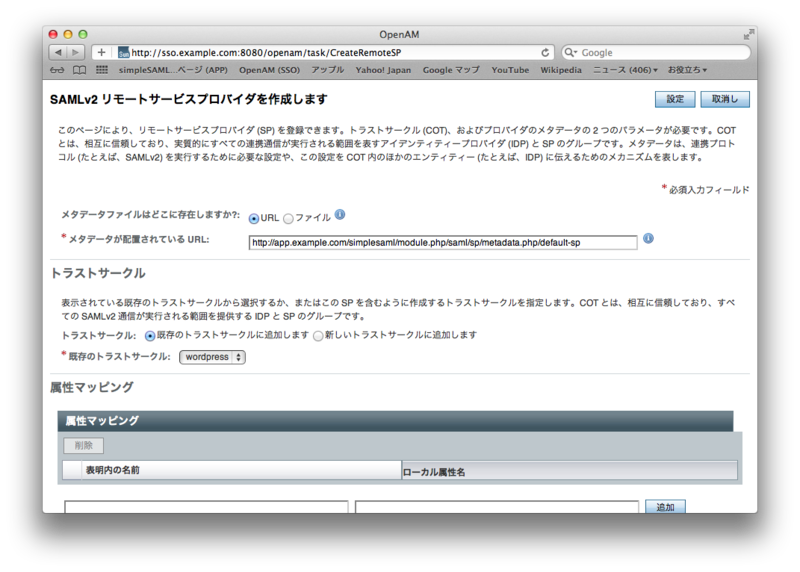800x572 pixels.
Task: Click the browser forward arrow button
Action: (76, 52)
